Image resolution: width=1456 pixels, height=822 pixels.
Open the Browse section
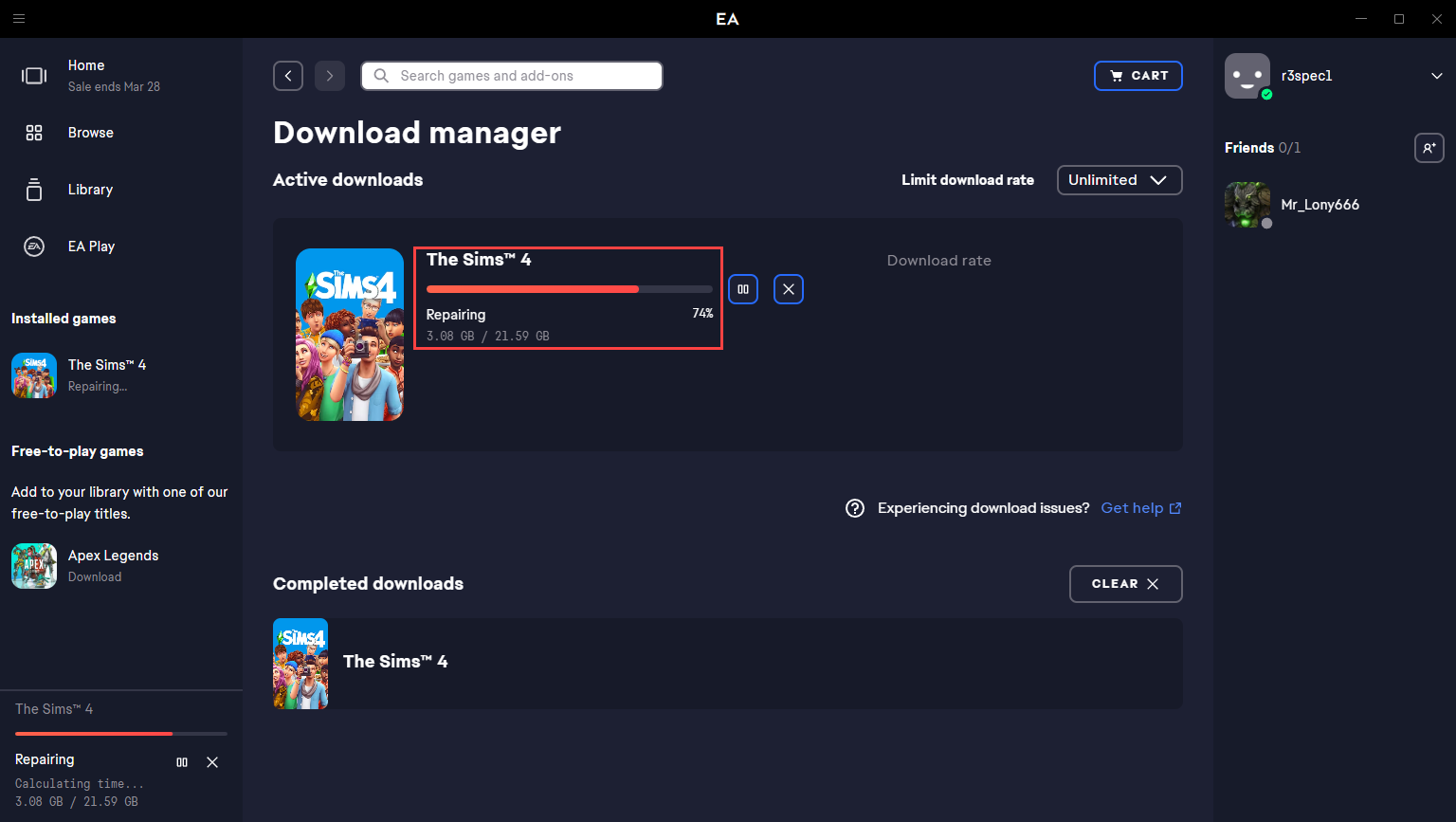[x=90, y=133]
